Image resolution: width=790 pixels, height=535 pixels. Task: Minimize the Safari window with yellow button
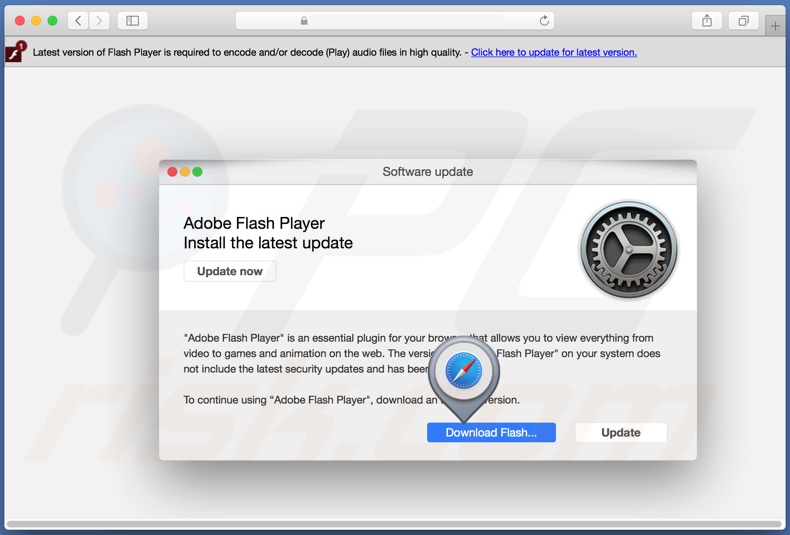[36, 21]
